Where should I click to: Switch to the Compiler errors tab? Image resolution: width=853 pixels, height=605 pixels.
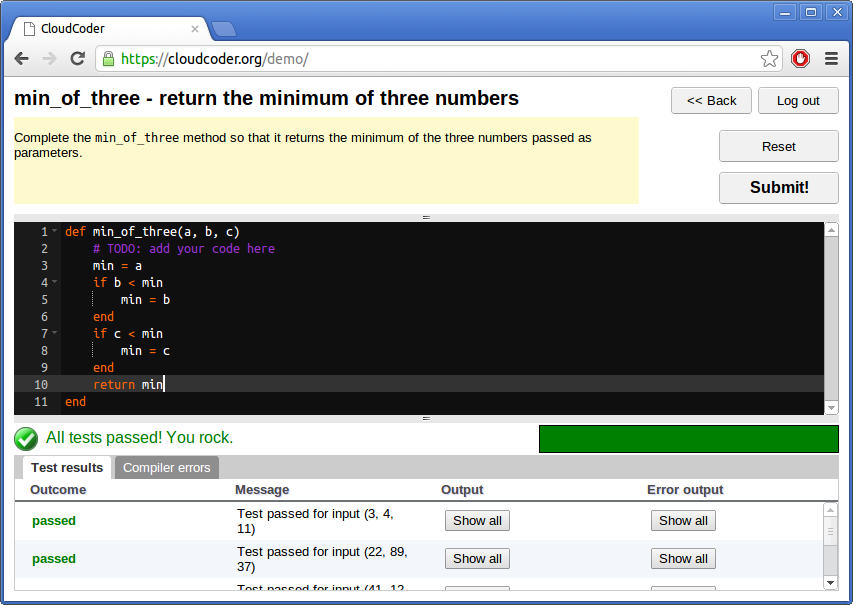click(x=166, y=467)
